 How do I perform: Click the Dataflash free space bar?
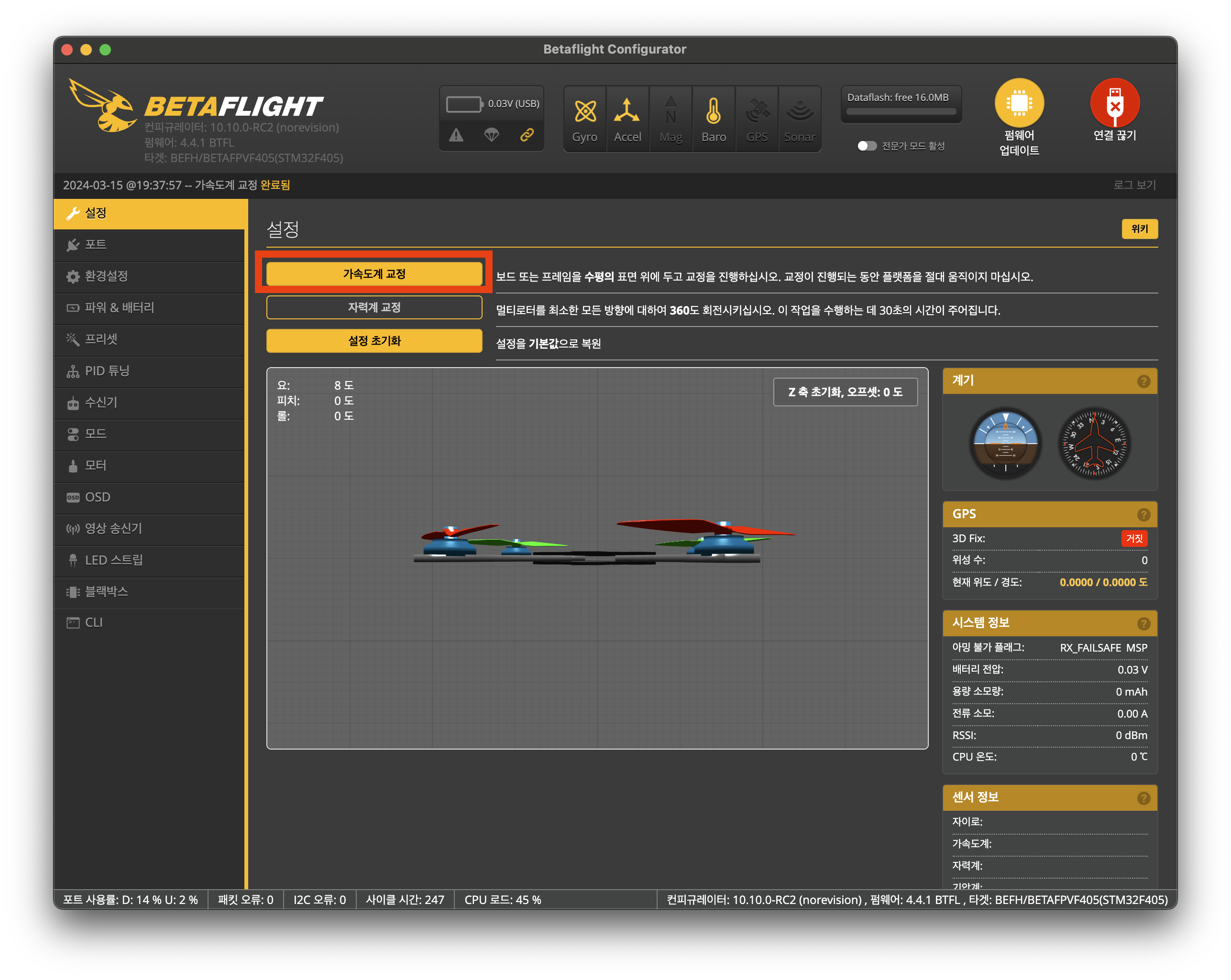(x=901, y=112)
